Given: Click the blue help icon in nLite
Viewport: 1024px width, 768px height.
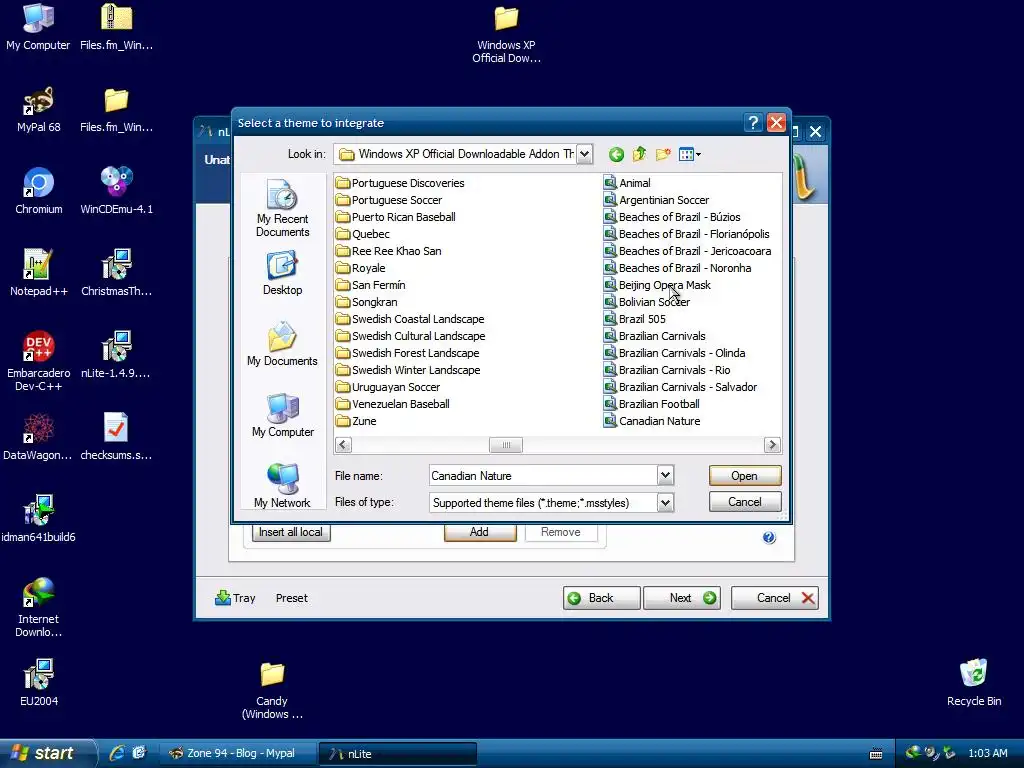Looking at the screenshot, I should [x=769, y=537].
